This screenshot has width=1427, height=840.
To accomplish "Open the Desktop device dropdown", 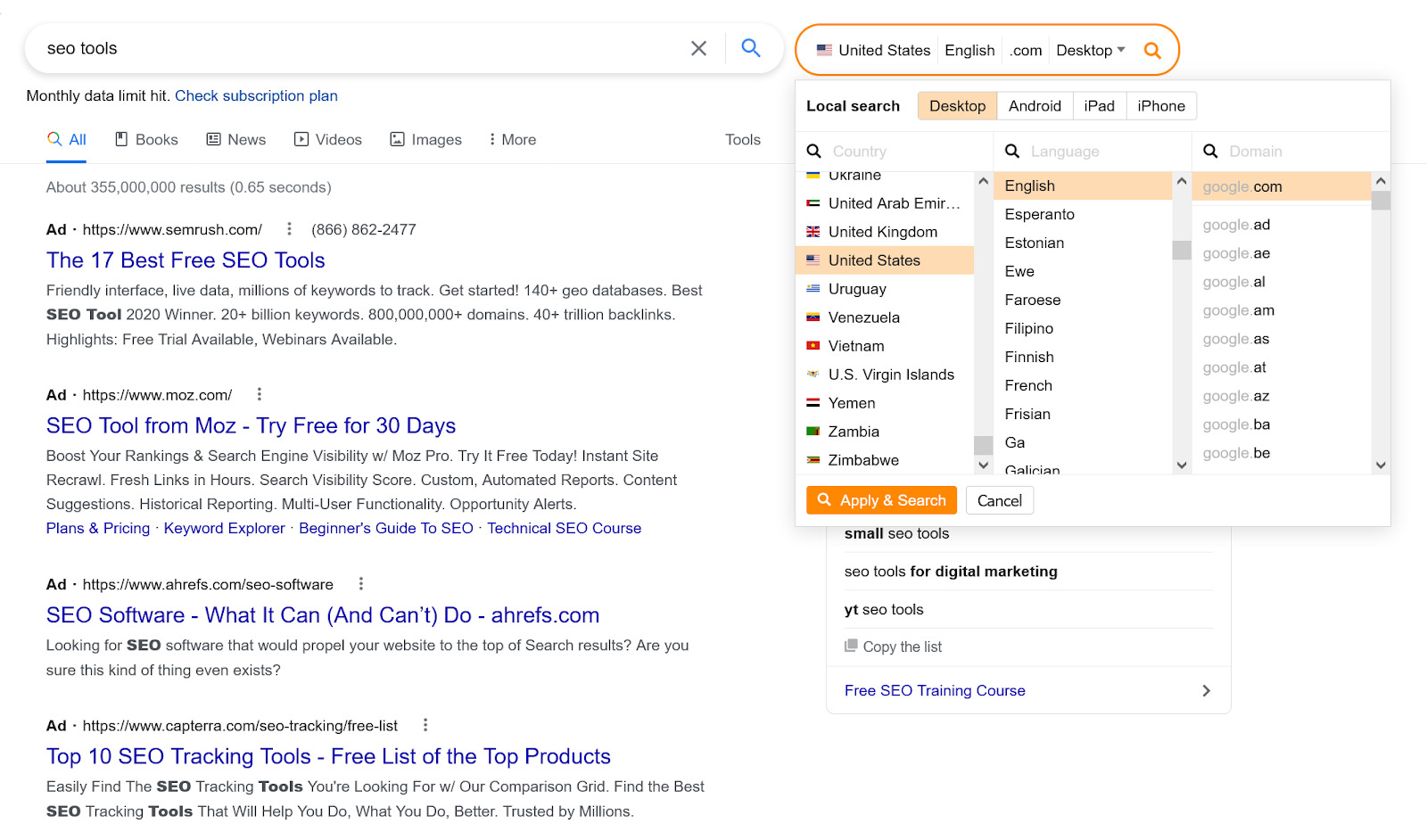I will click(1089, 50).
